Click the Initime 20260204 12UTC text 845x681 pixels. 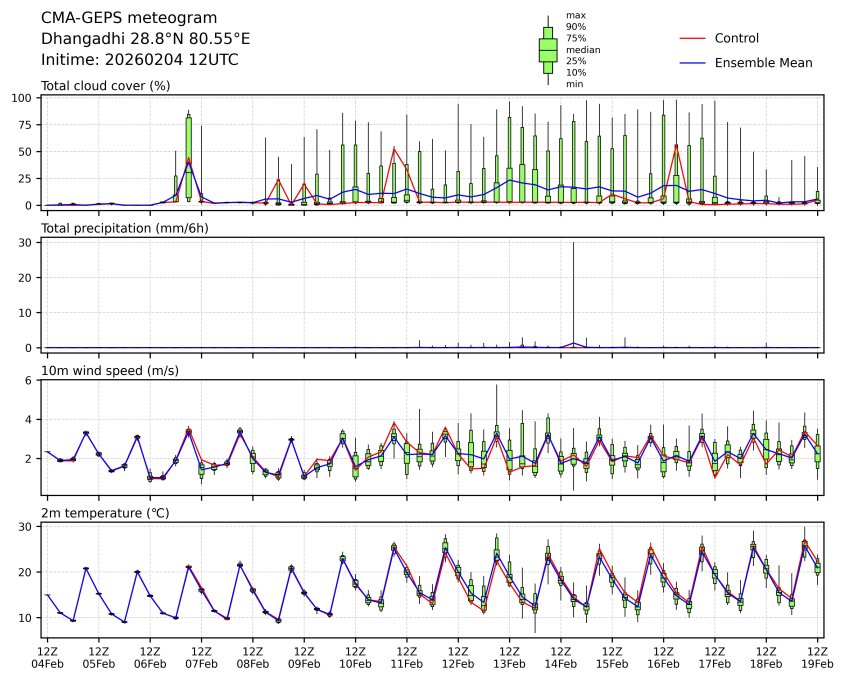click(x=139, y=60)
